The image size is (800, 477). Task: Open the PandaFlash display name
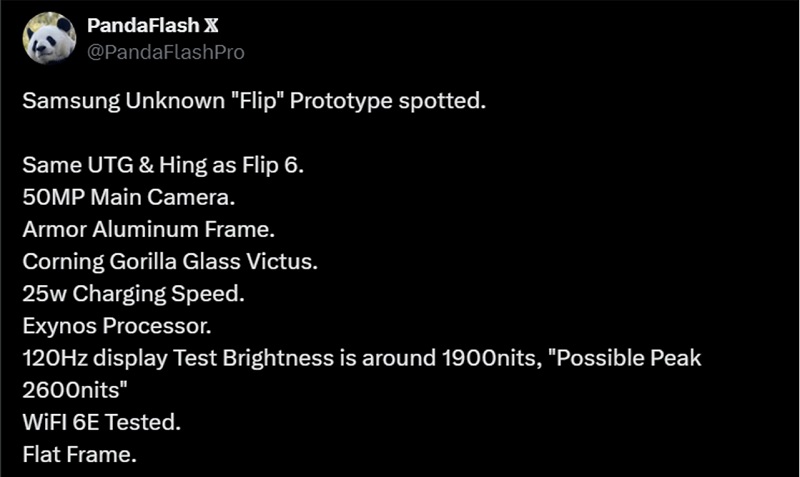pos(143,26)
